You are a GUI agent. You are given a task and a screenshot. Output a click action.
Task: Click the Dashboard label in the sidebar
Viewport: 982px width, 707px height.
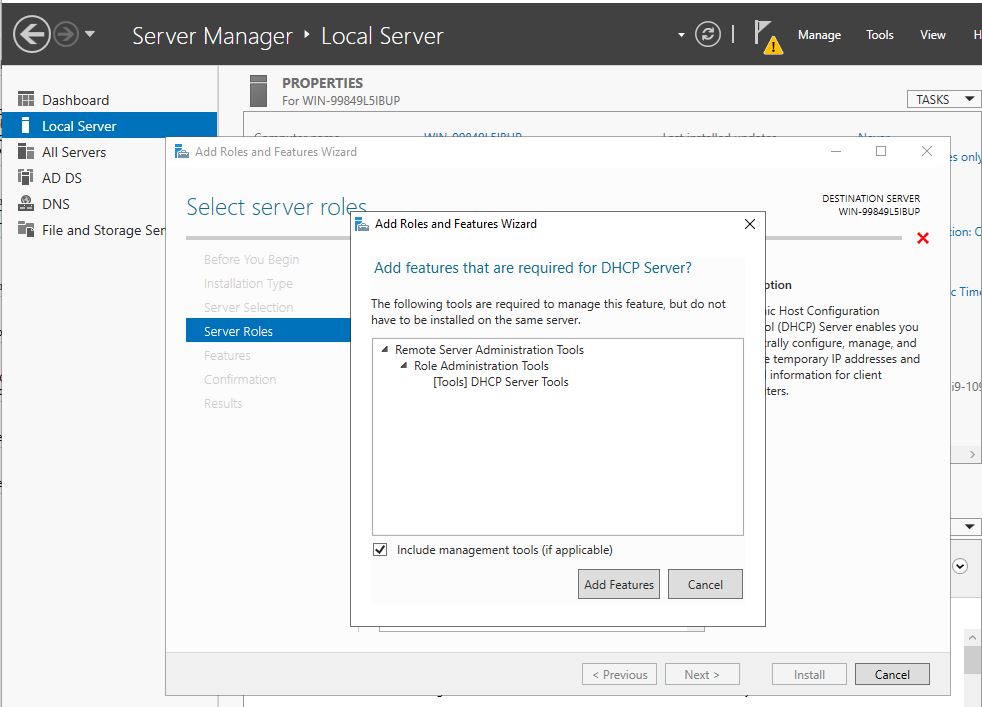pyautogui.click(x=75, y=100)
